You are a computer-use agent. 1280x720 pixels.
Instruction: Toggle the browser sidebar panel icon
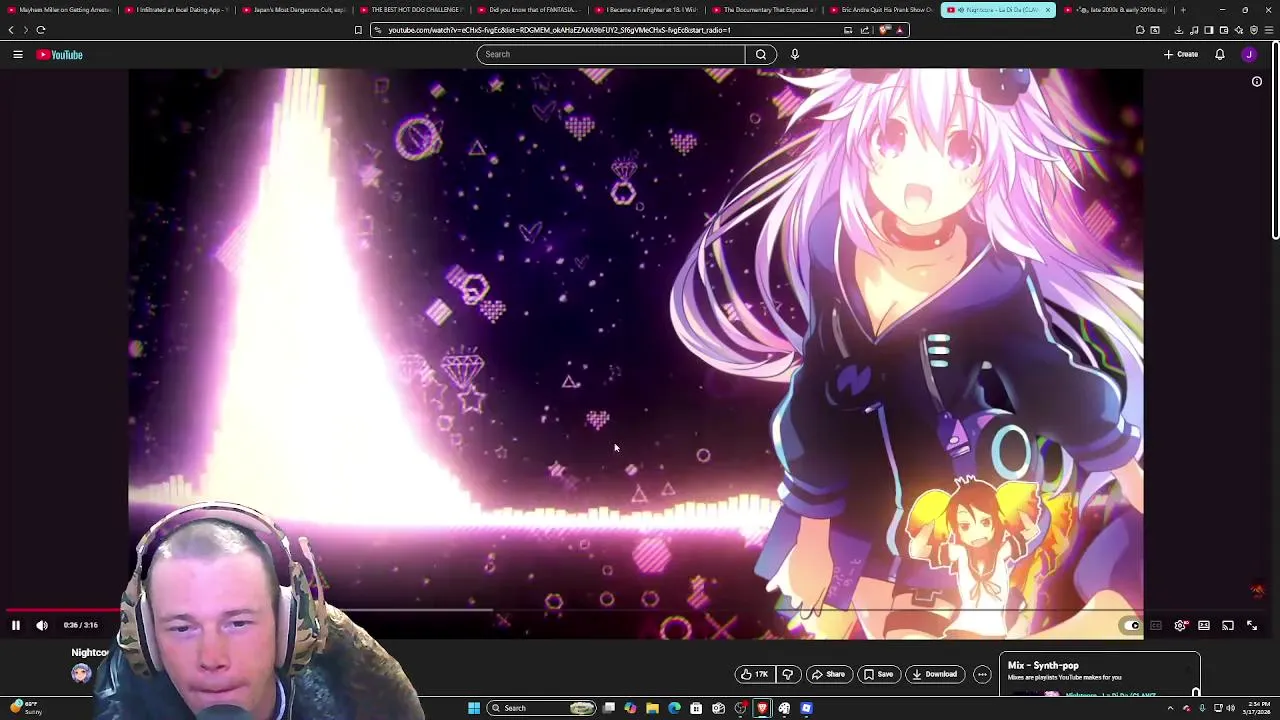click(1208, 30)
